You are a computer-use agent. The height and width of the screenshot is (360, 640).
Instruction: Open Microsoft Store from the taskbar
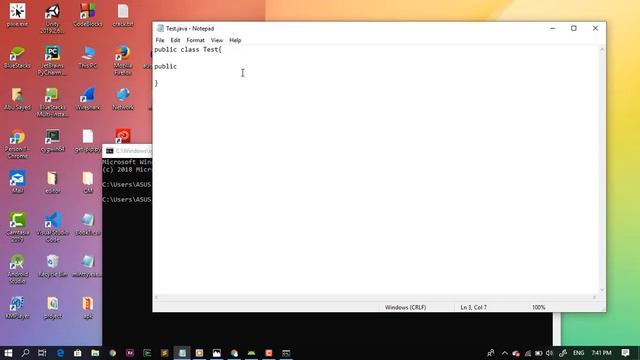coord(78,353)
